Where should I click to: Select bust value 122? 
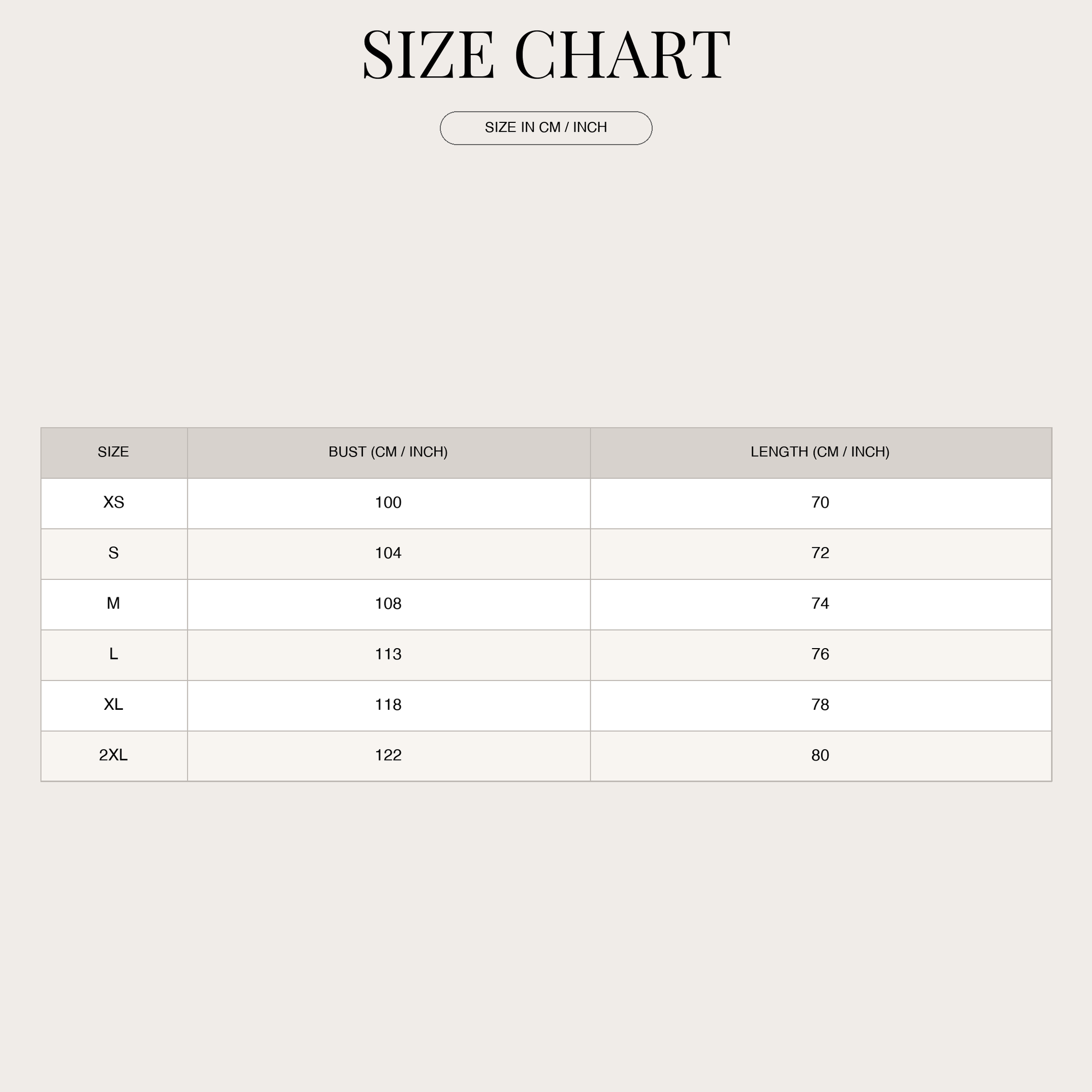pos(389,756)
